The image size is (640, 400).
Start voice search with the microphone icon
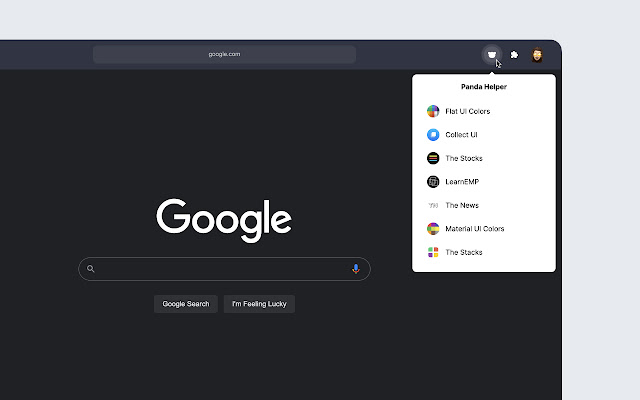pyautogui.click(x=356, y=269)
